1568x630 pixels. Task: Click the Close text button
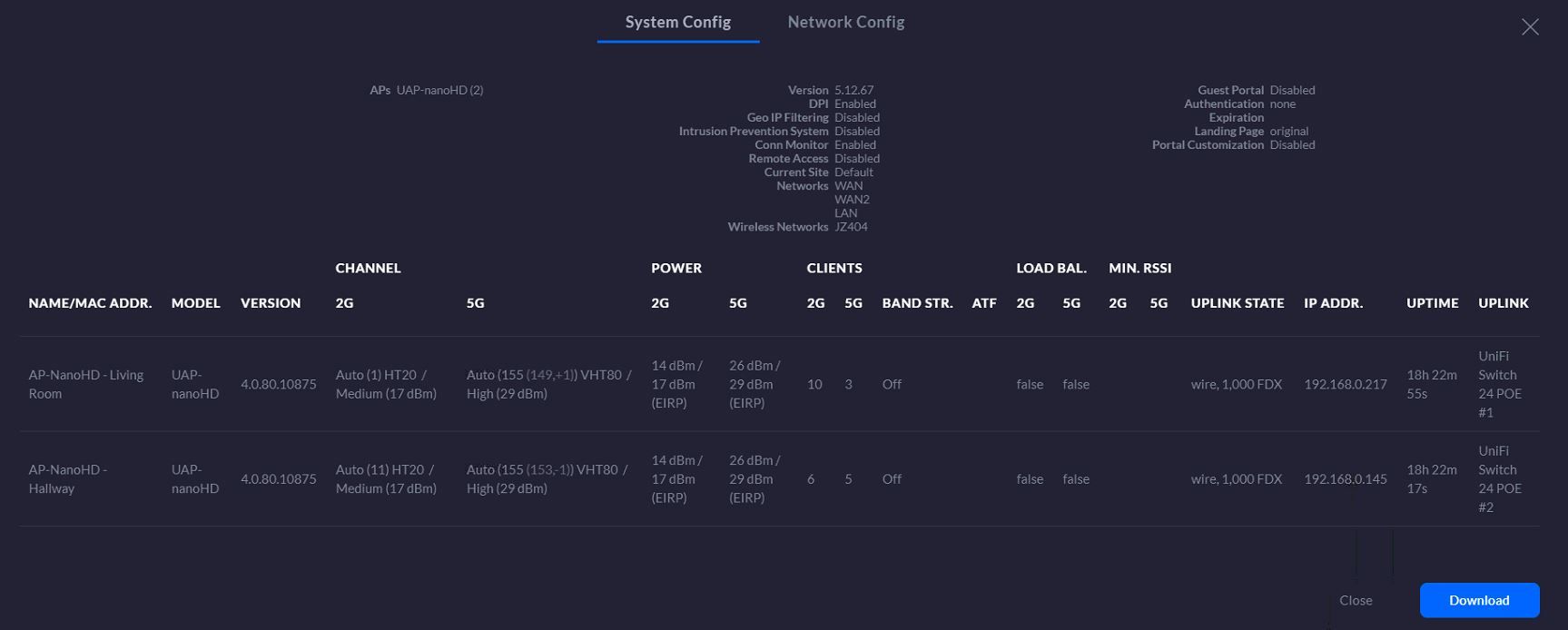(x=1356, y=600)
